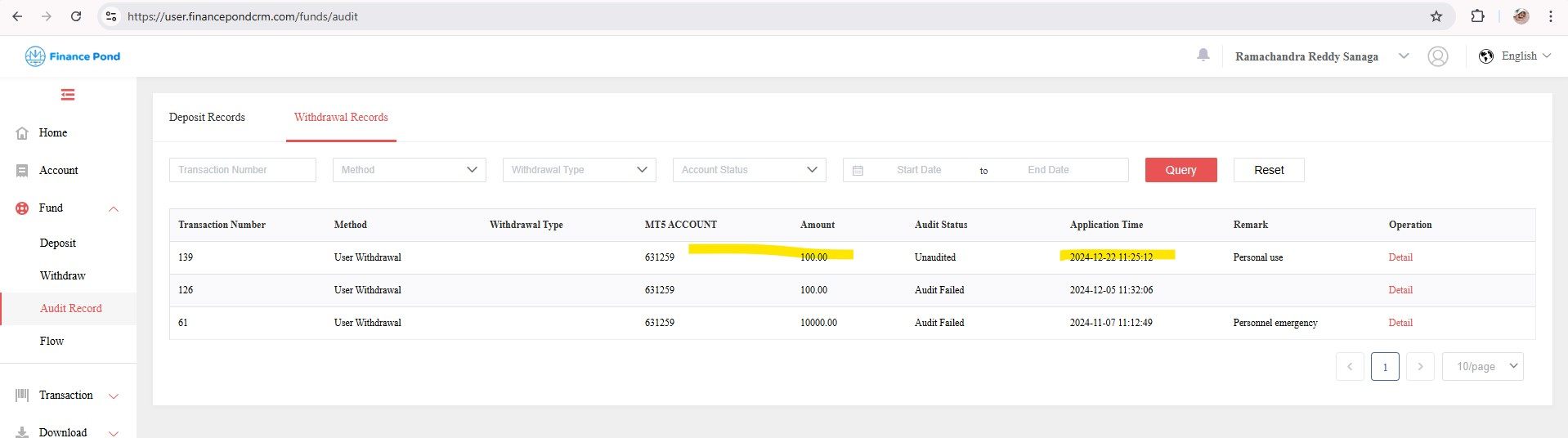The image size is (1568, 438).
Task: Click the Finance Pond logo
Action: point(73,56)
